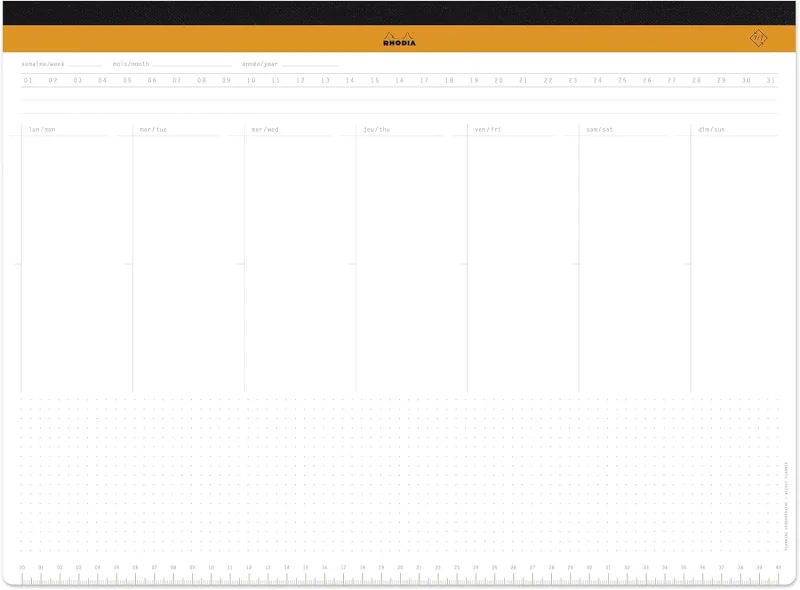Click the dim/sun column header
The width and height of the screenshot is (800, 590).
click(712, 129)
